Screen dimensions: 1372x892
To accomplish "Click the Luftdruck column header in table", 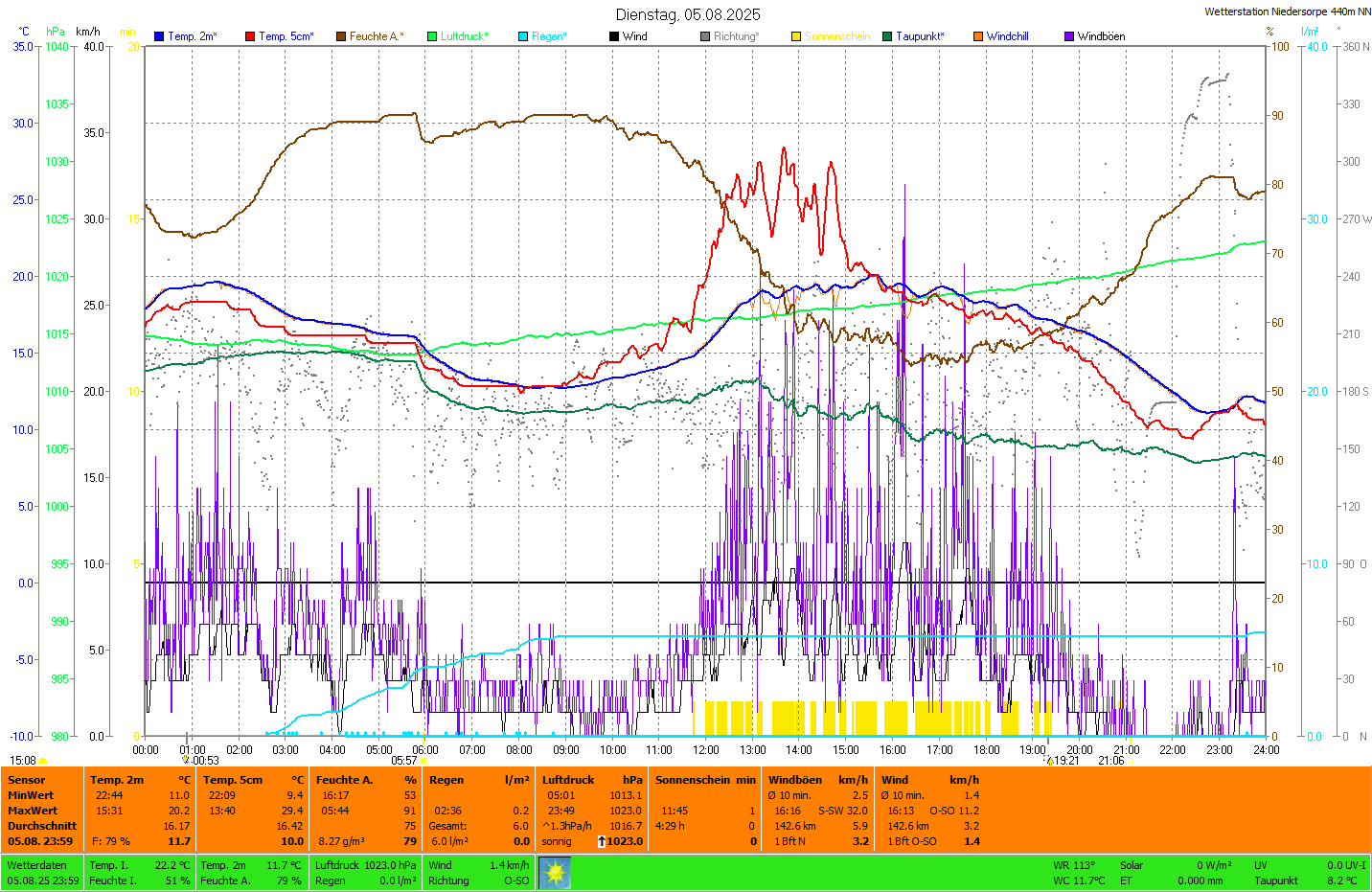I will point(568,780).
